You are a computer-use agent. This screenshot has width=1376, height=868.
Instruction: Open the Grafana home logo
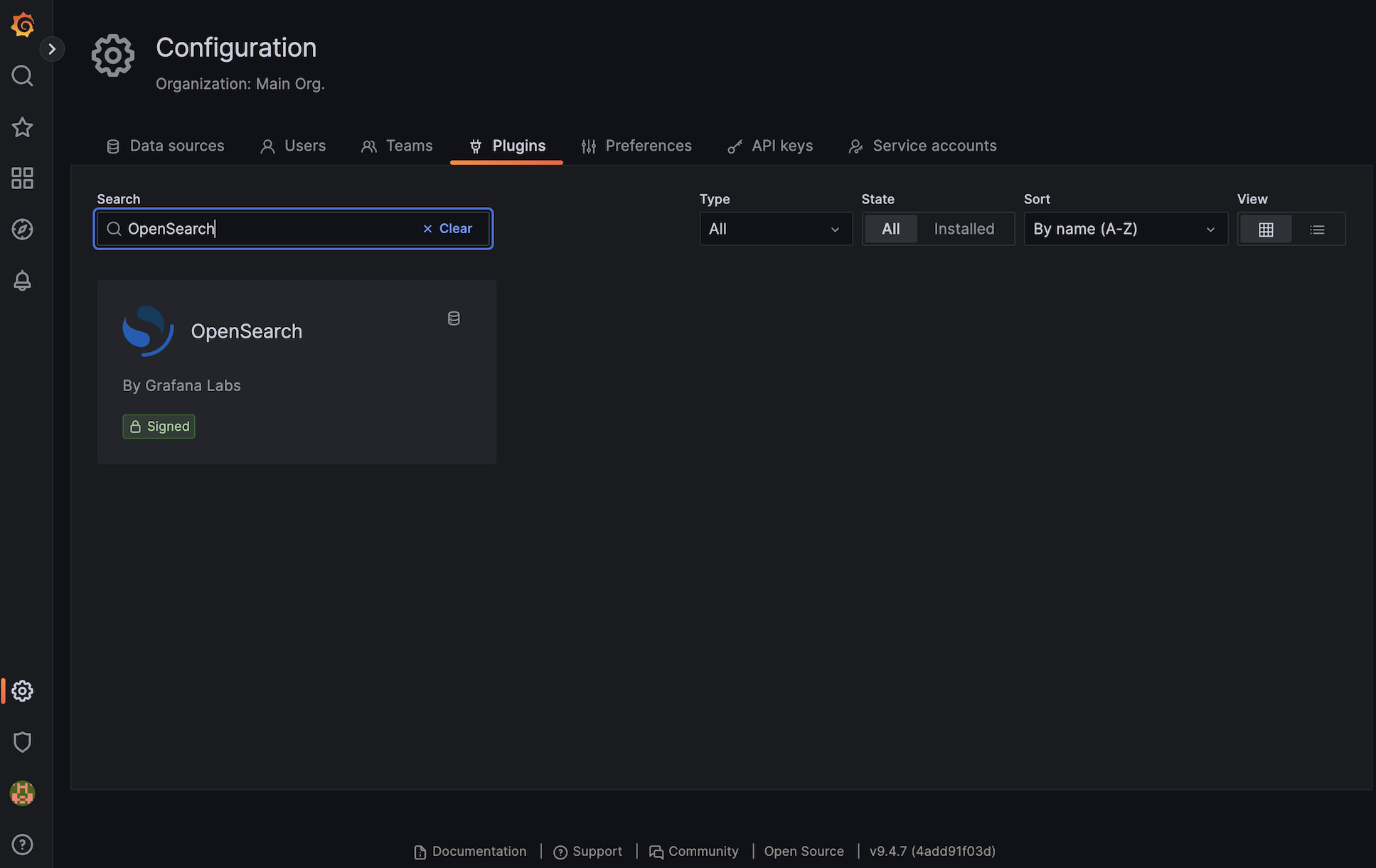pos(23,24)
